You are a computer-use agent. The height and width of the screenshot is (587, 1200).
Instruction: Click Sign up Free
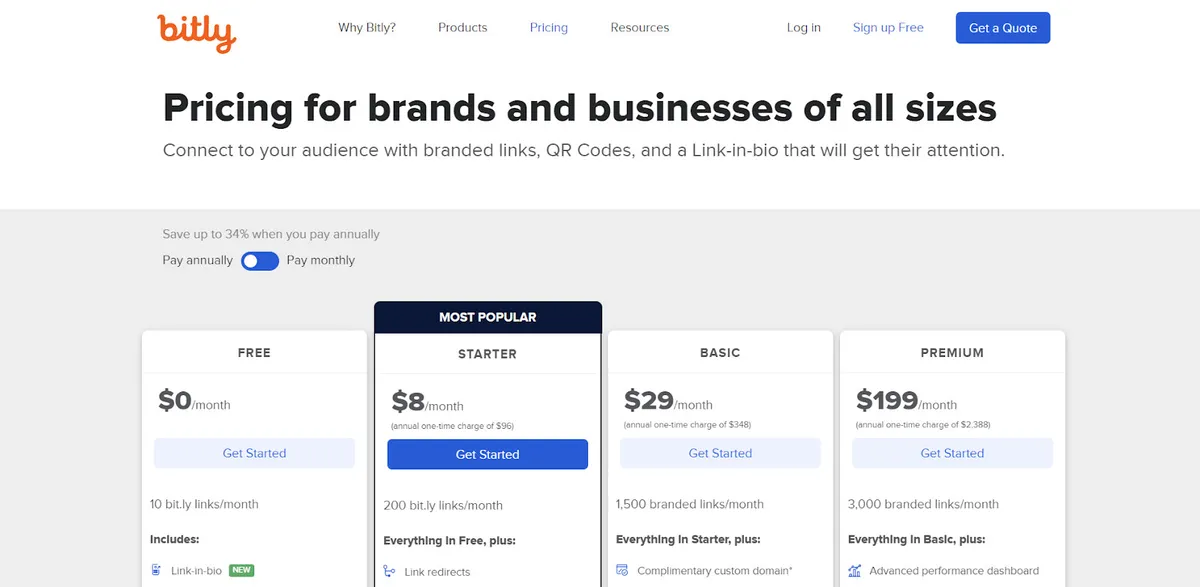pyautogui.click(x=888, y=27)
